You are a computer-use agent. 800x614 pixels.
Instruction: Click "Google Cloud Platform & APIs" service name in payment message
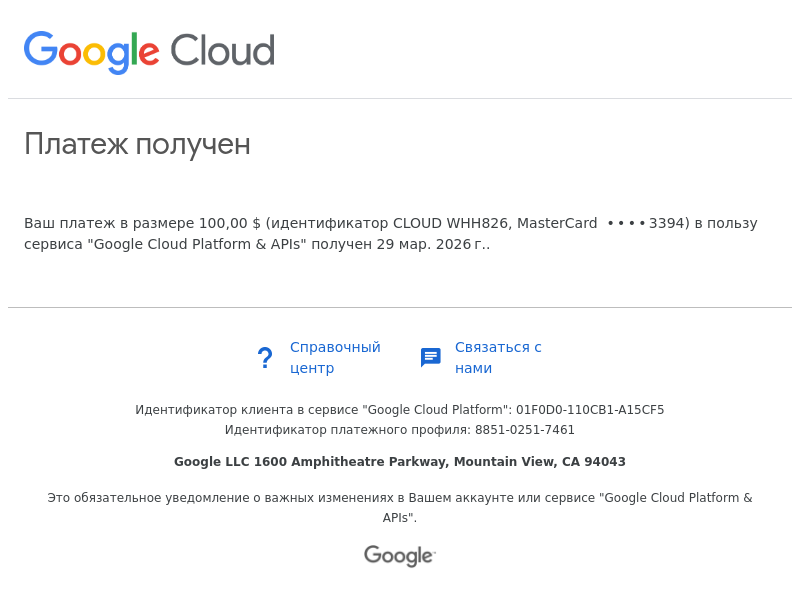[197, 244]
